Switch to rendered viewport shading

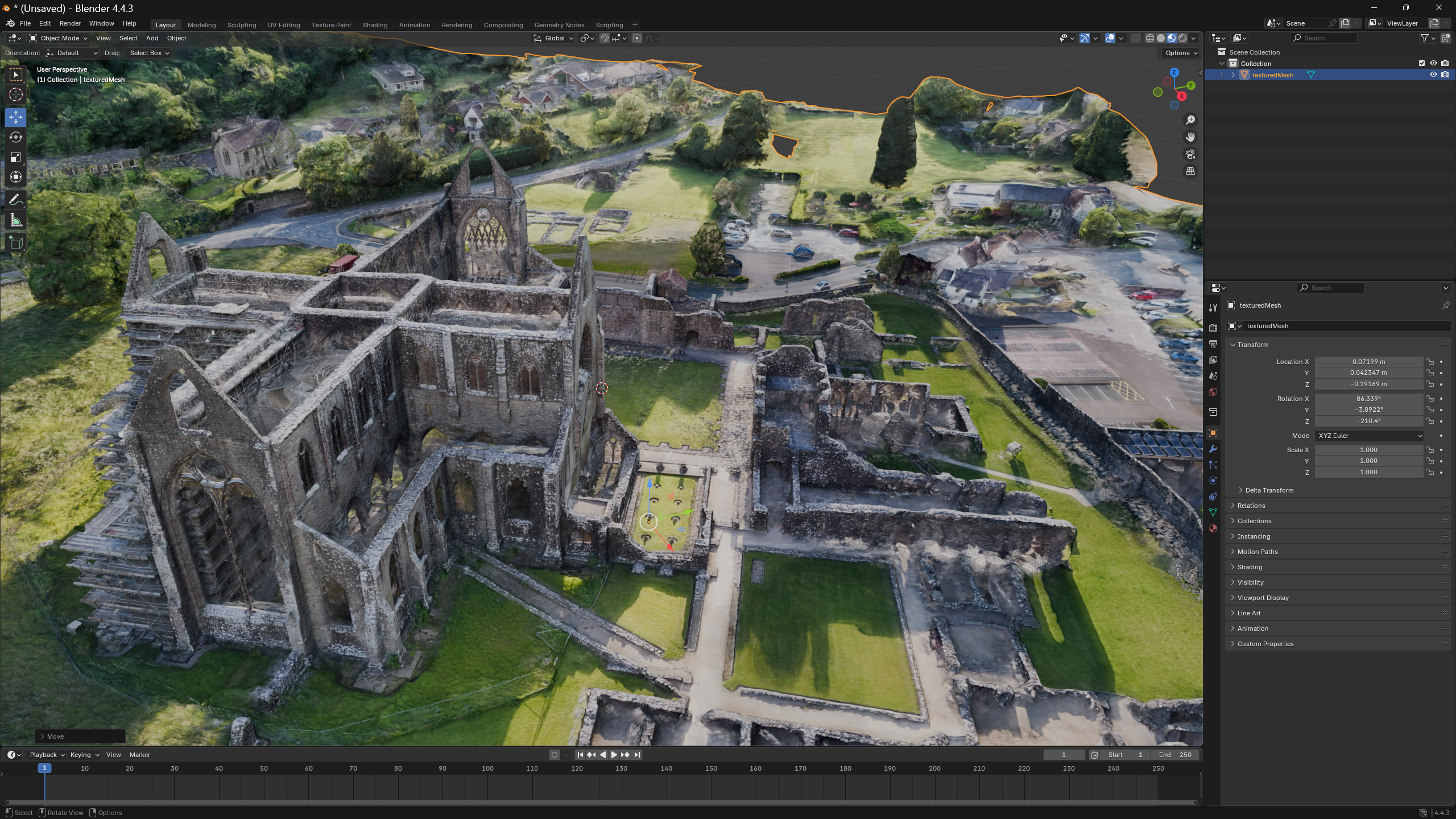(x=1182, y=38)
